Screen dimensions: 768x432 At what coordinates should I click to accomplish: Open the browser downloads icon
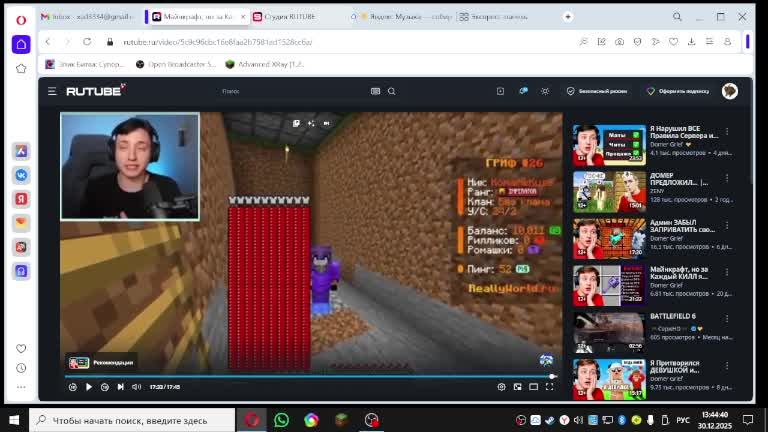point(691,42)
